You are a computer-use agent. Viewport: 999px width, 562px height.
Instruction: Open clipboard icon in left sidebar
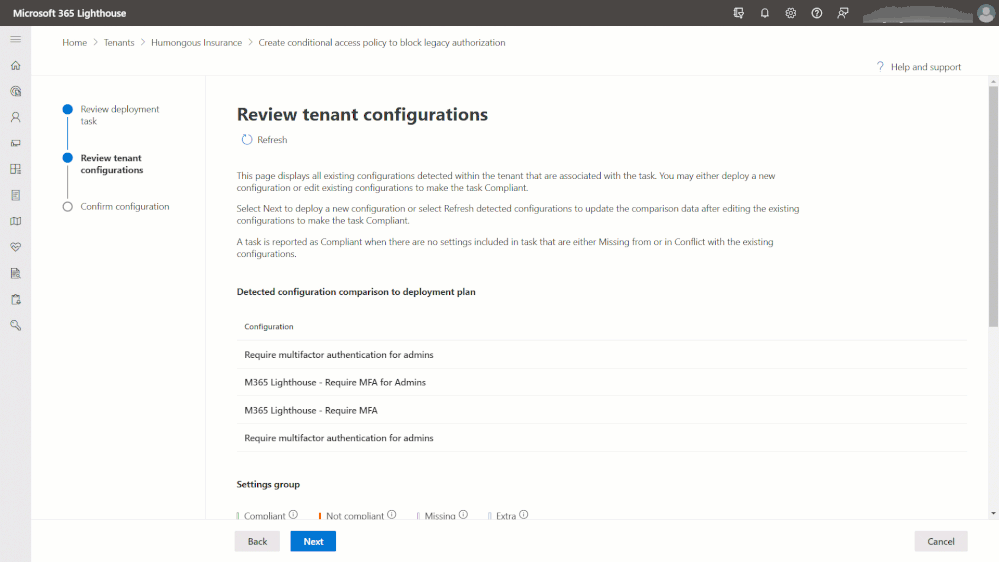[x=15, y=299]
